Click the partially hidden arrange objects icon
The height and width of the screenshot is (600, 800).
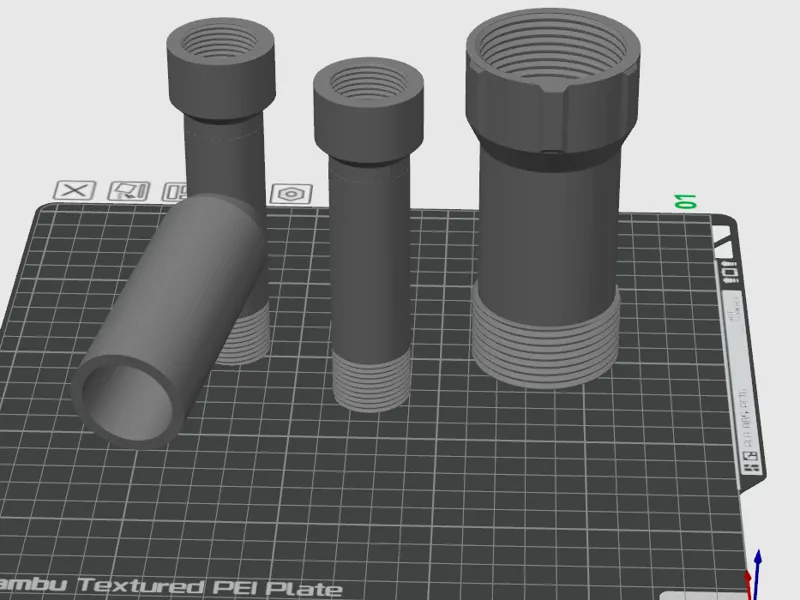tap(174, 192)
